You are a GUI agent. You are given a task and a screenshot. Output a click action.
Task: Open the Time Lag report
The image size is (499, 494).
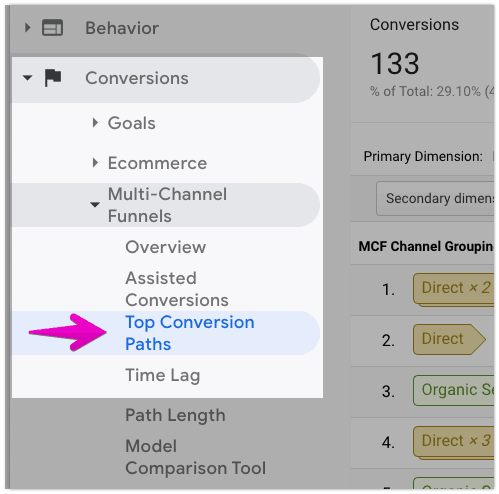click(x=163, y=375)
